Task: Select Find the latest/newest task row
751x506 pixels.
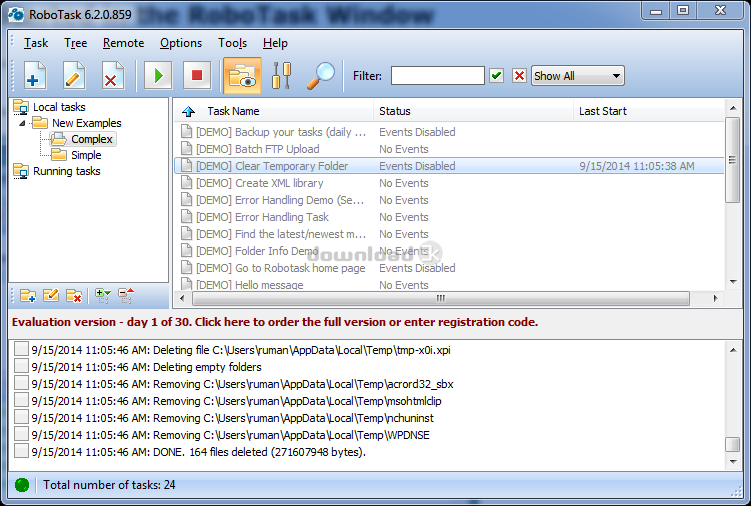Action: 449,234
